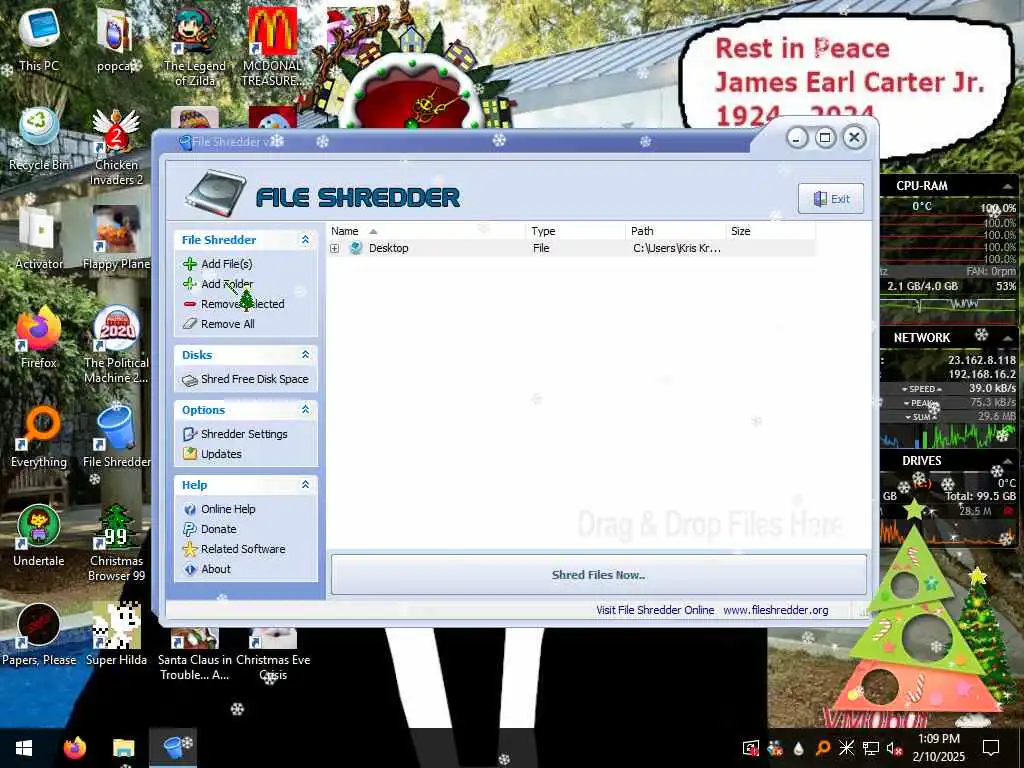Open the taskbar clock and date
This screenshot has width=1024, height=768.
pyautogui.click(x=938, y=748)
